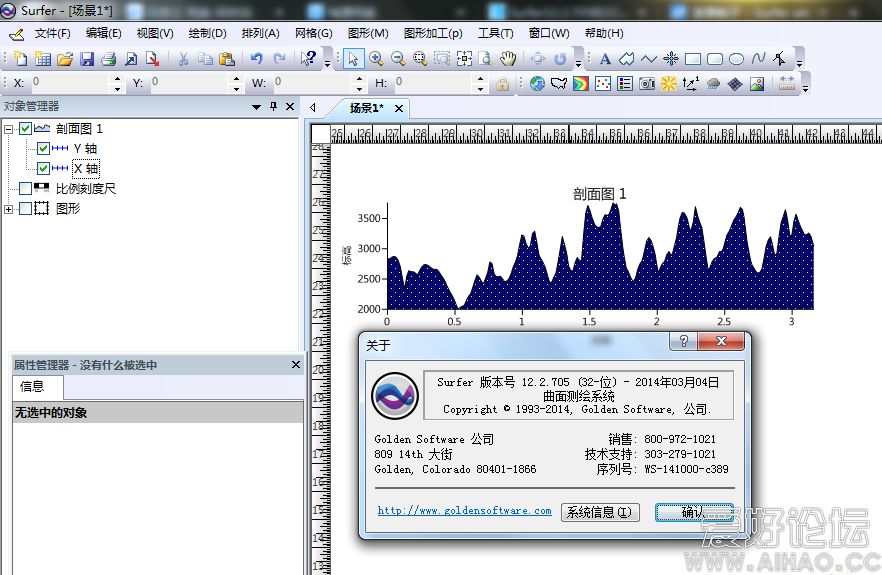Image resolution: width=882 pixels, height=575 pixels.
Task: Select the Rectangle drawing tool
Action: tap(692, 59)
